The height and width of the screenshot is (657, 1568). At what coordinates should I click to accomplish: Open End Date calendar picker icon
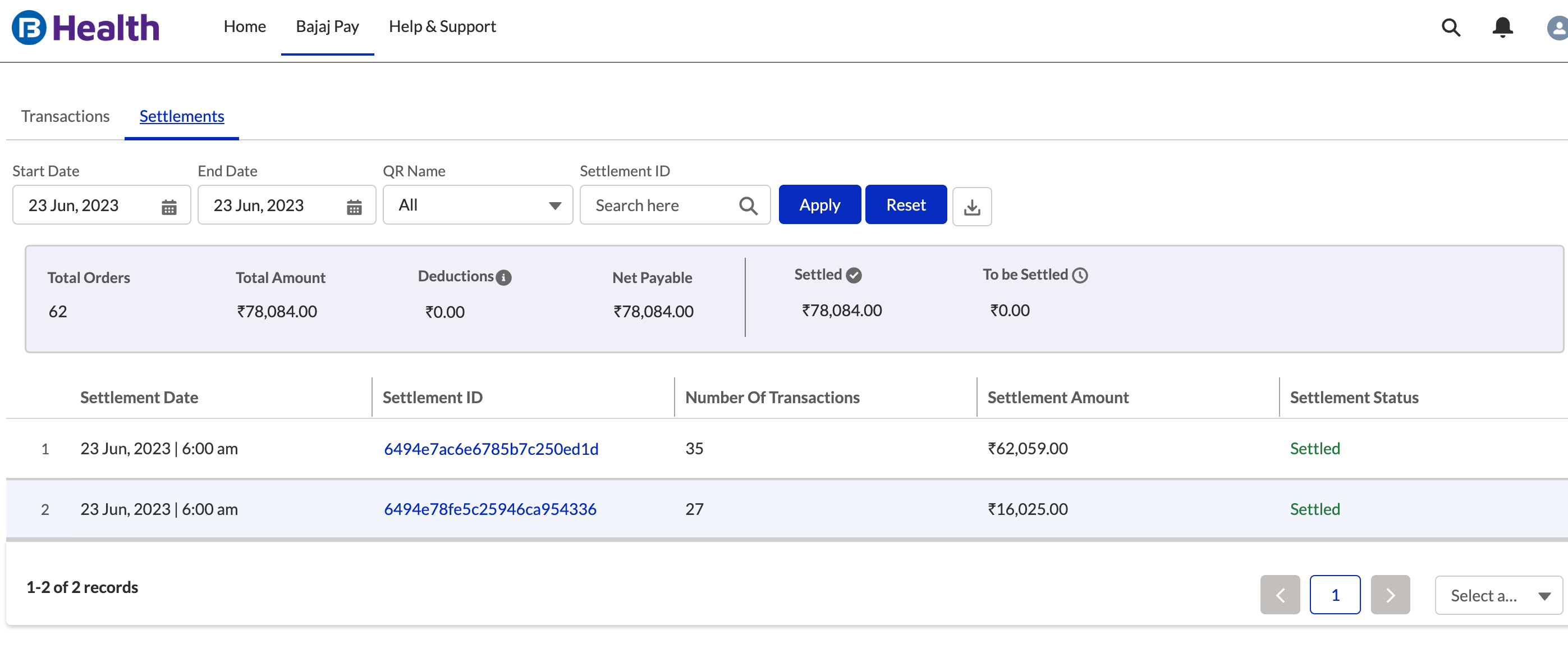tap(354, 207)
